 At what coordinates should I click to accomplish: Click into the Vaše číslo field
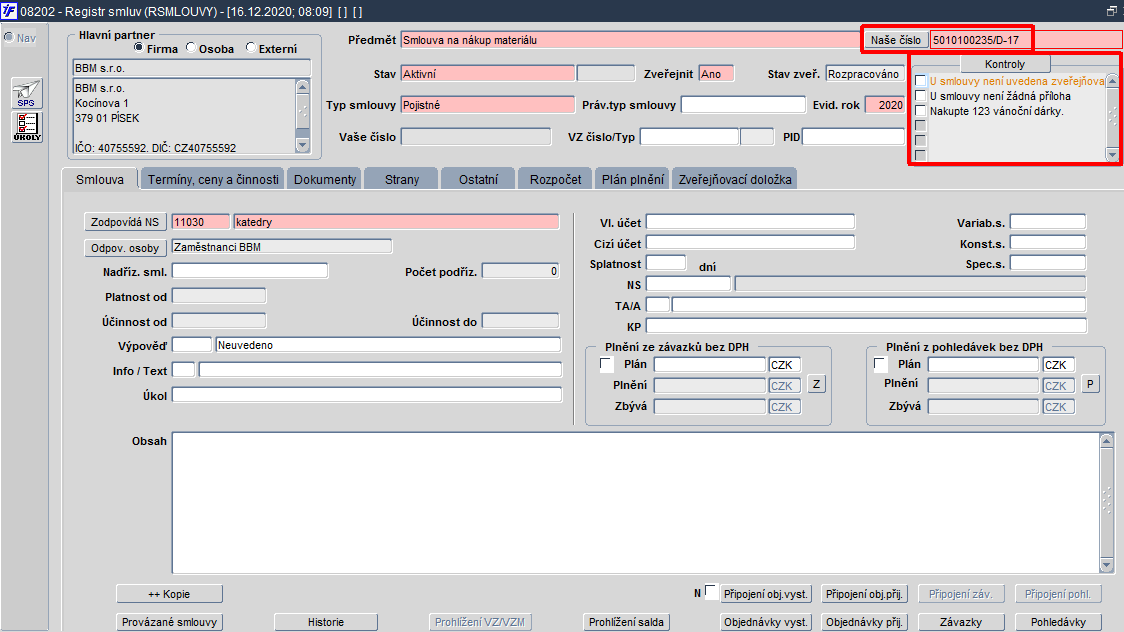point(476,137)
